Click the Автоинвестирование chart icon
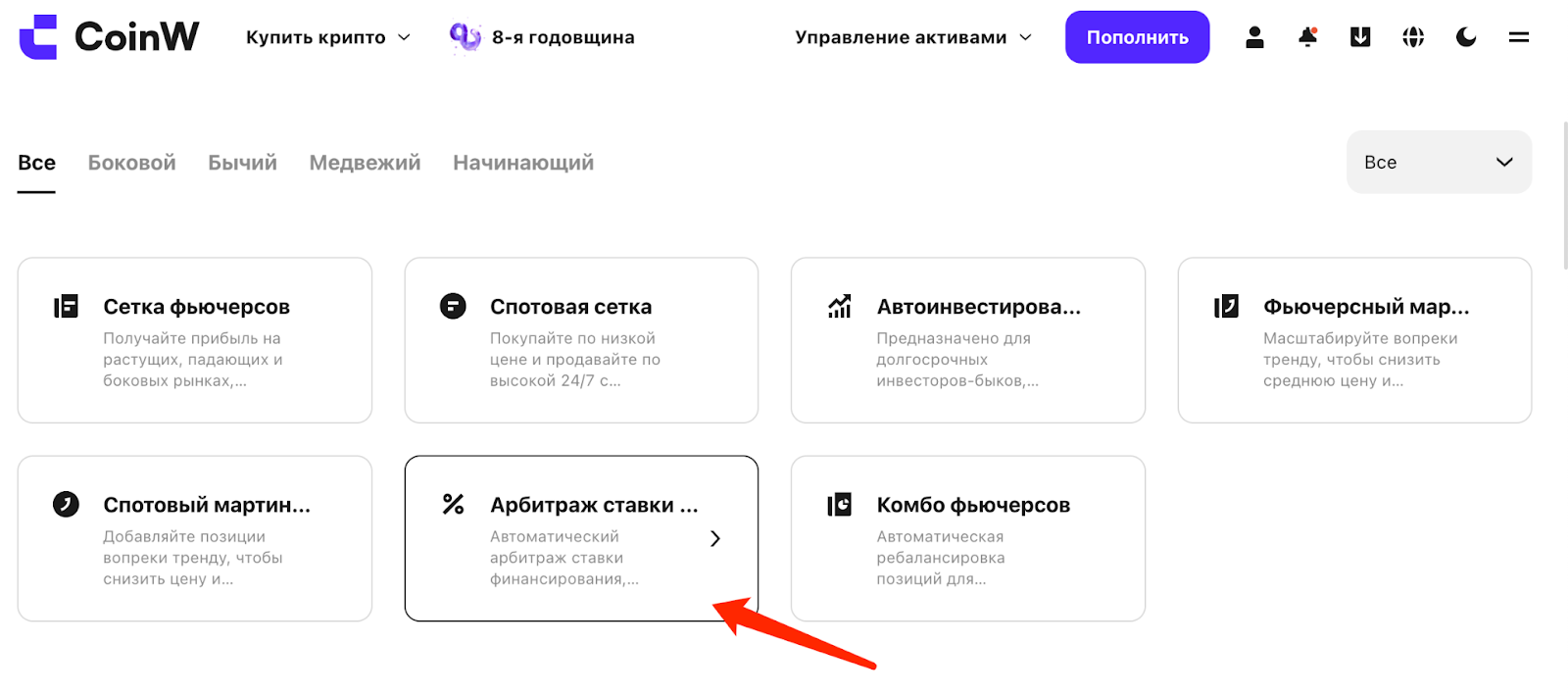 point(840,306)
